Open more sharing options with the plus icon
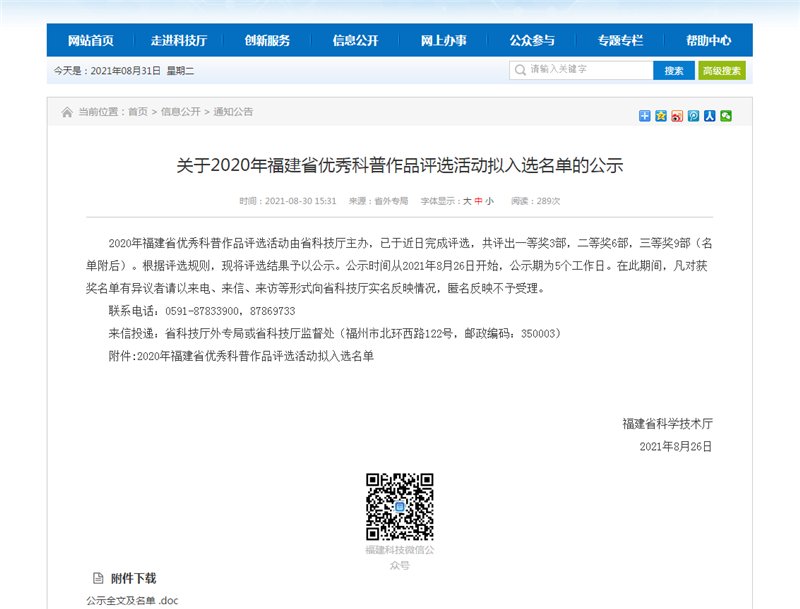 [643, 116]
